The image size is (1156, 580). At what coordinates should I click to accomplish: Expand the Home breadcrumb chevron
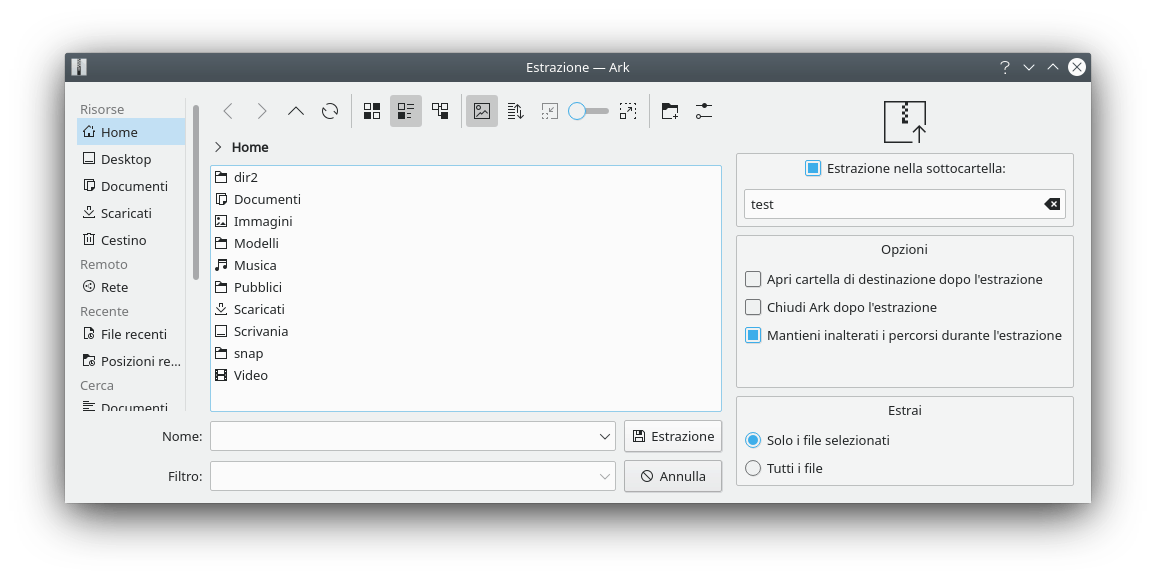(x=218, y=147)
